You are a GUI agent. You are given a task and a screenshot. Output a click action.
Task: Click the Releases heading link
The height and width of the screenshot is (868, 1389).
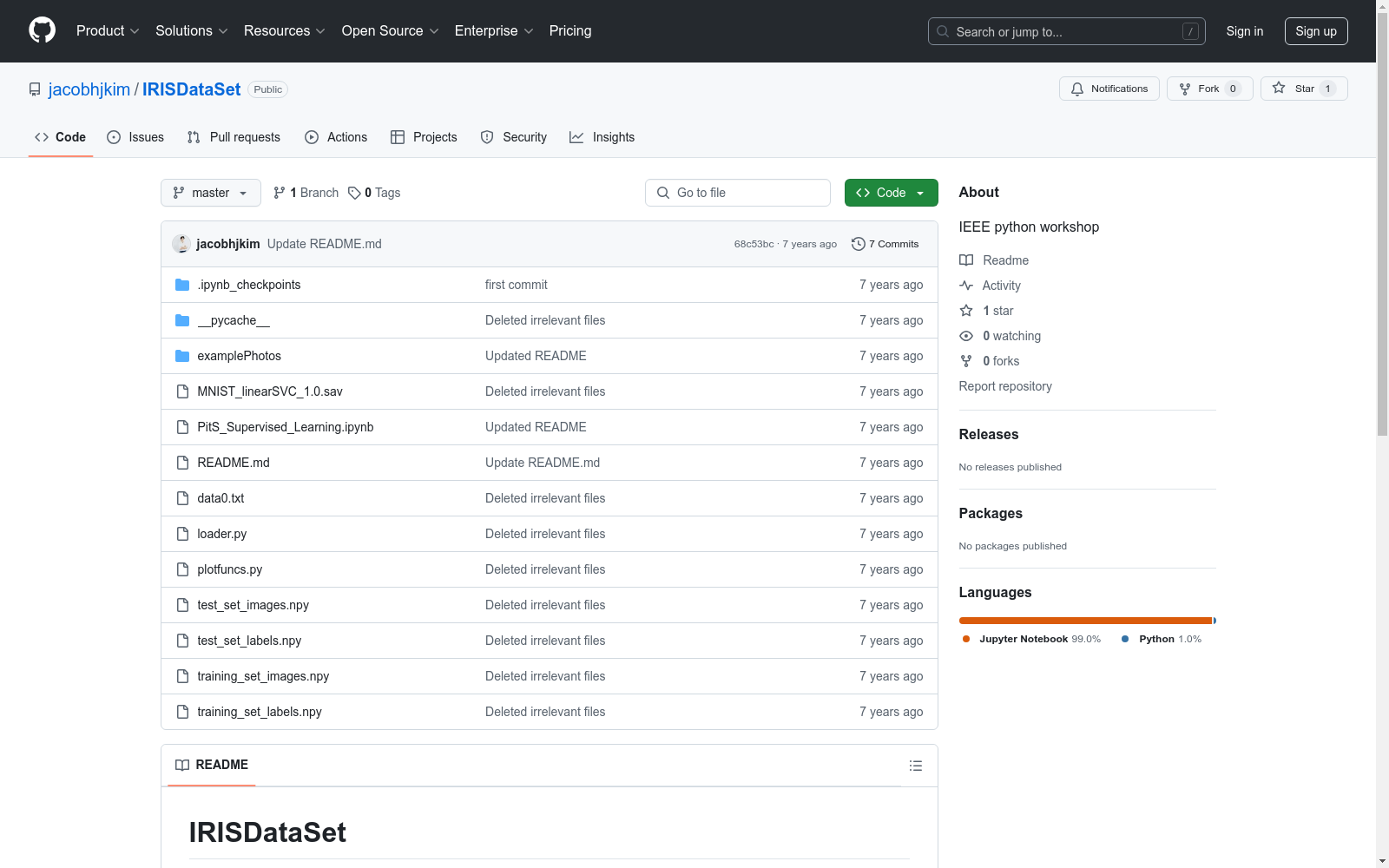[989, 434]
